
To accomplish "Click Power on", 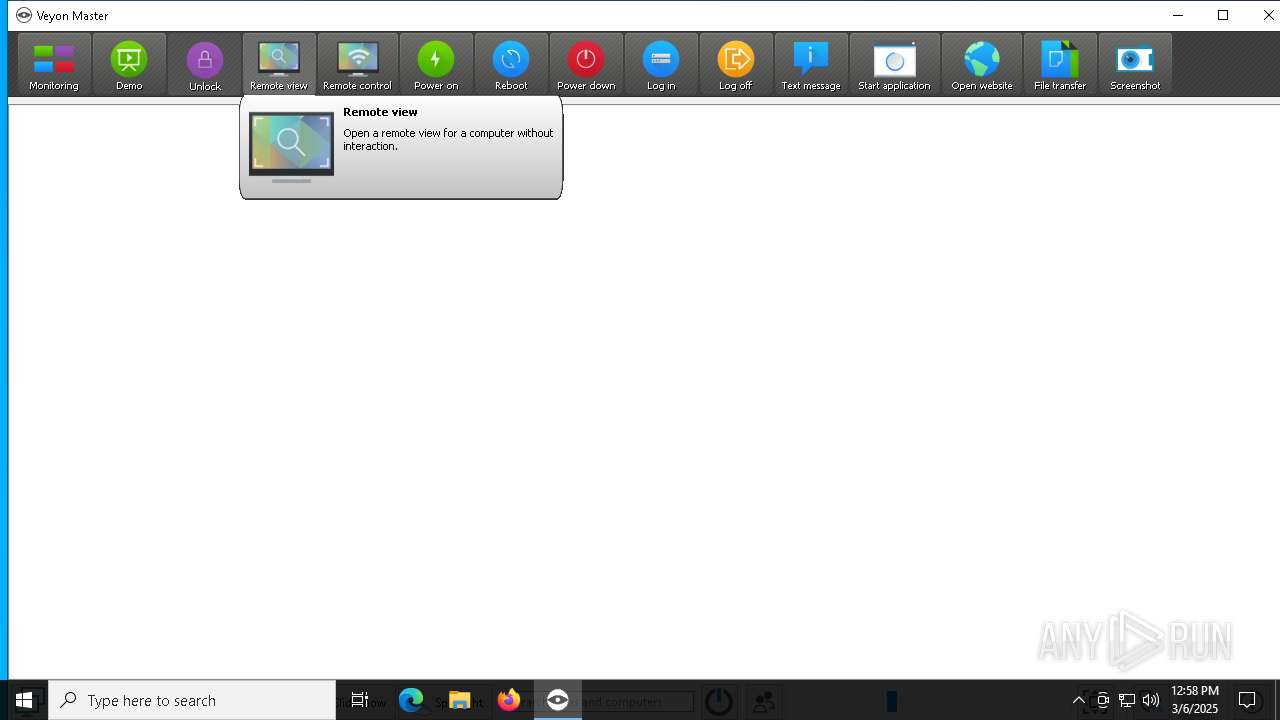I will click(x=436, y=65).
